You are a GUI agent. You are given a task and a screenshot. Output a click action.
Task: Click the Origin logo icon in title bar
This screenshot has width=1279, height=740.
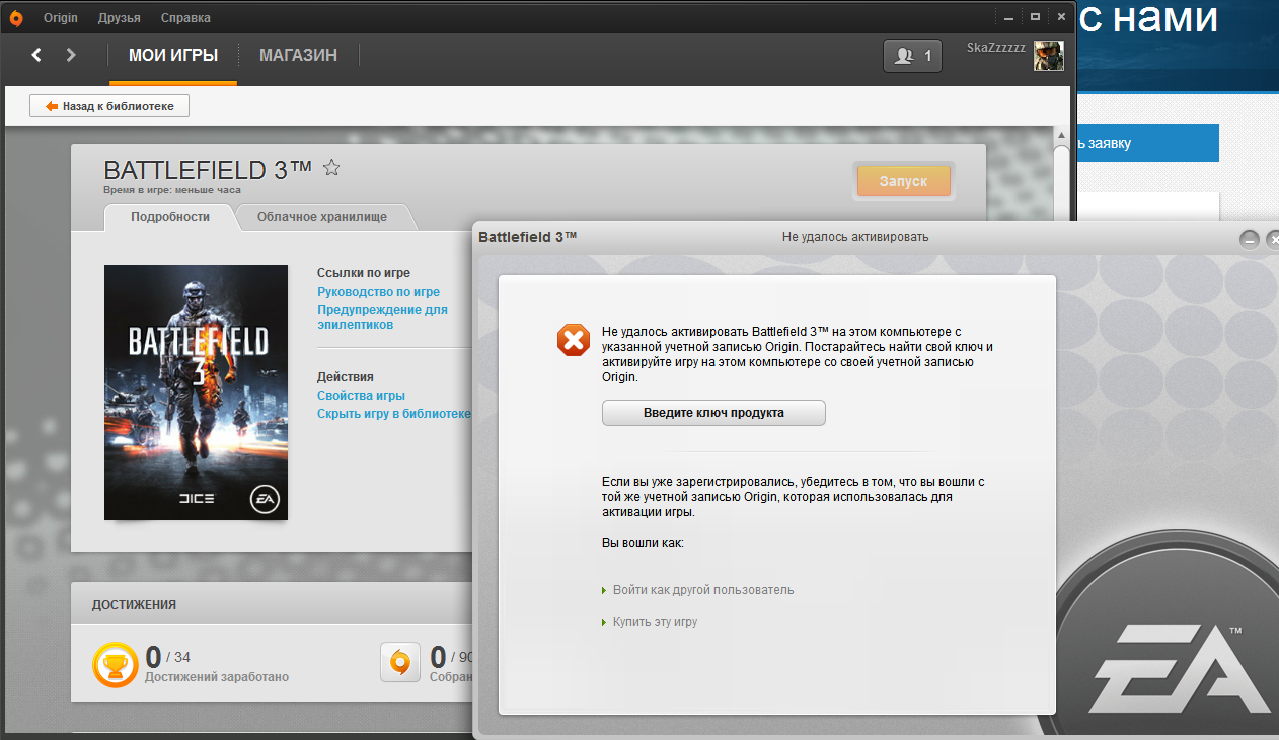tap(16, 17)
